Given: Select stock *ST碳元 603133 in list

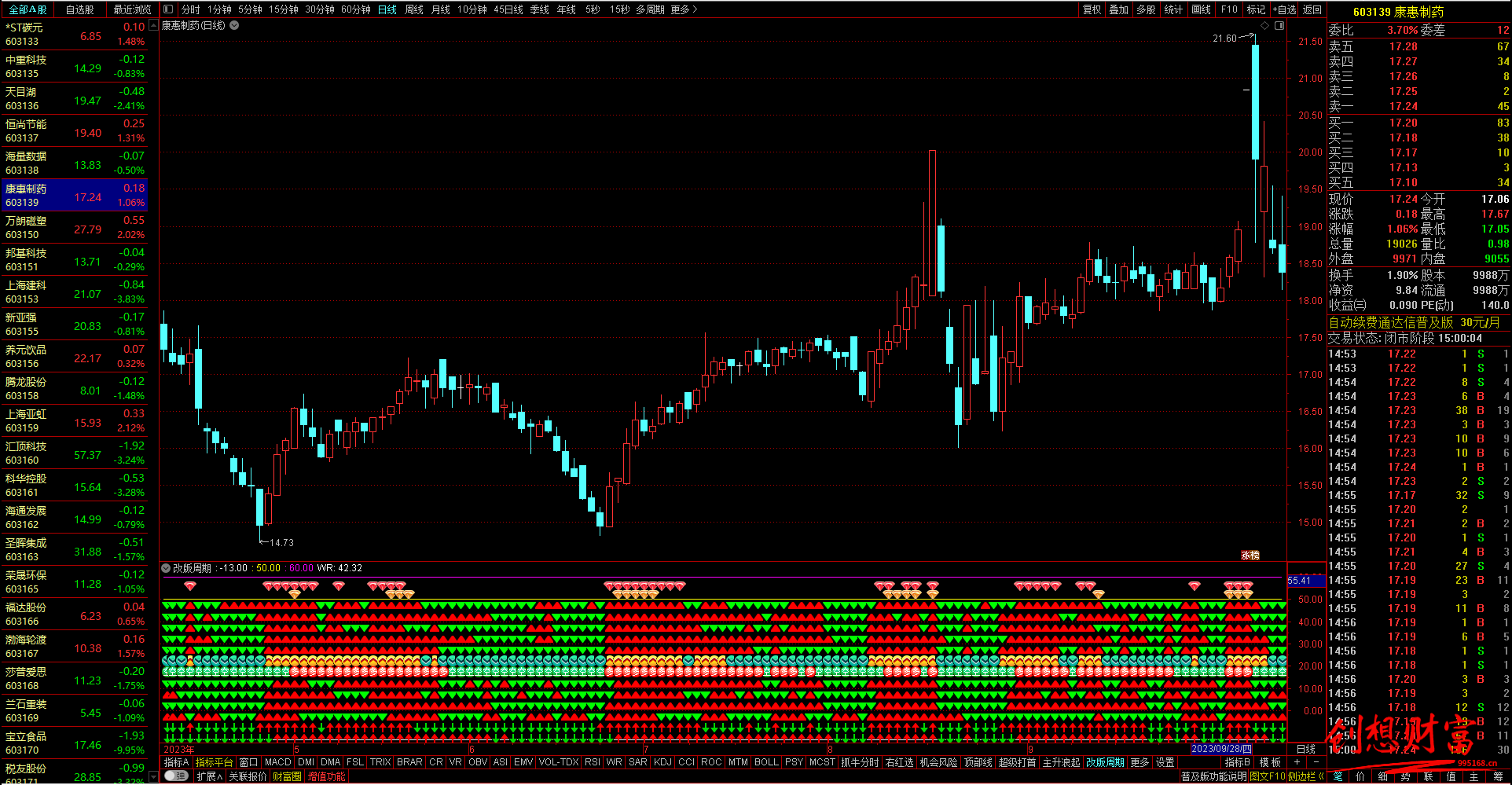Looking at the screenshot, I should coord(75,34).
